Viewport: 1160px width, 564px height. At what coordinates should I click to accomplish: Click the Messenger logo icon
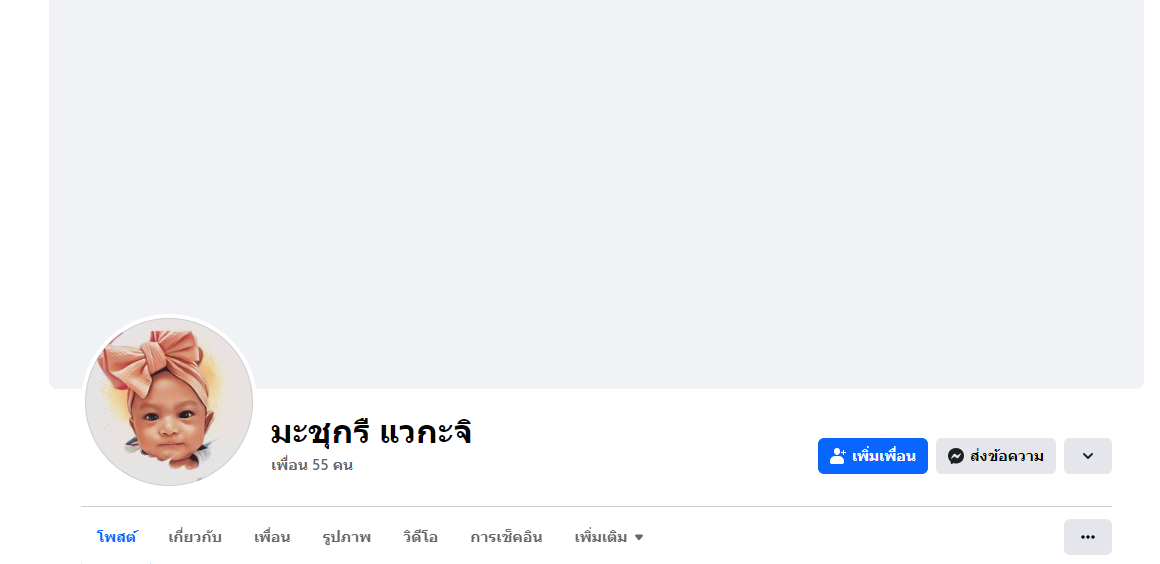[955, 456]
